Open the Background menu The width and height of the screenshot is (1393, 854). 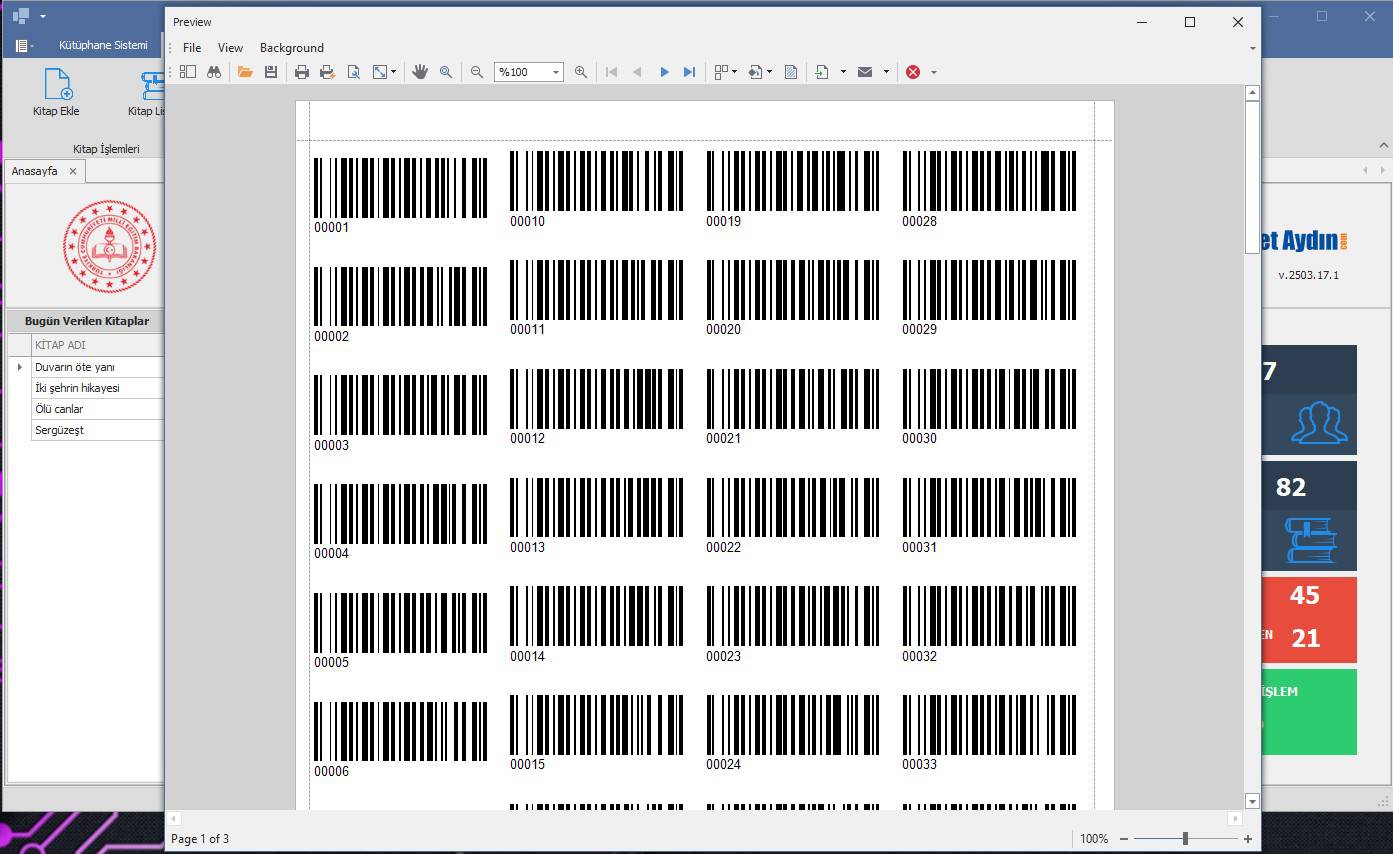pos(291,48)
